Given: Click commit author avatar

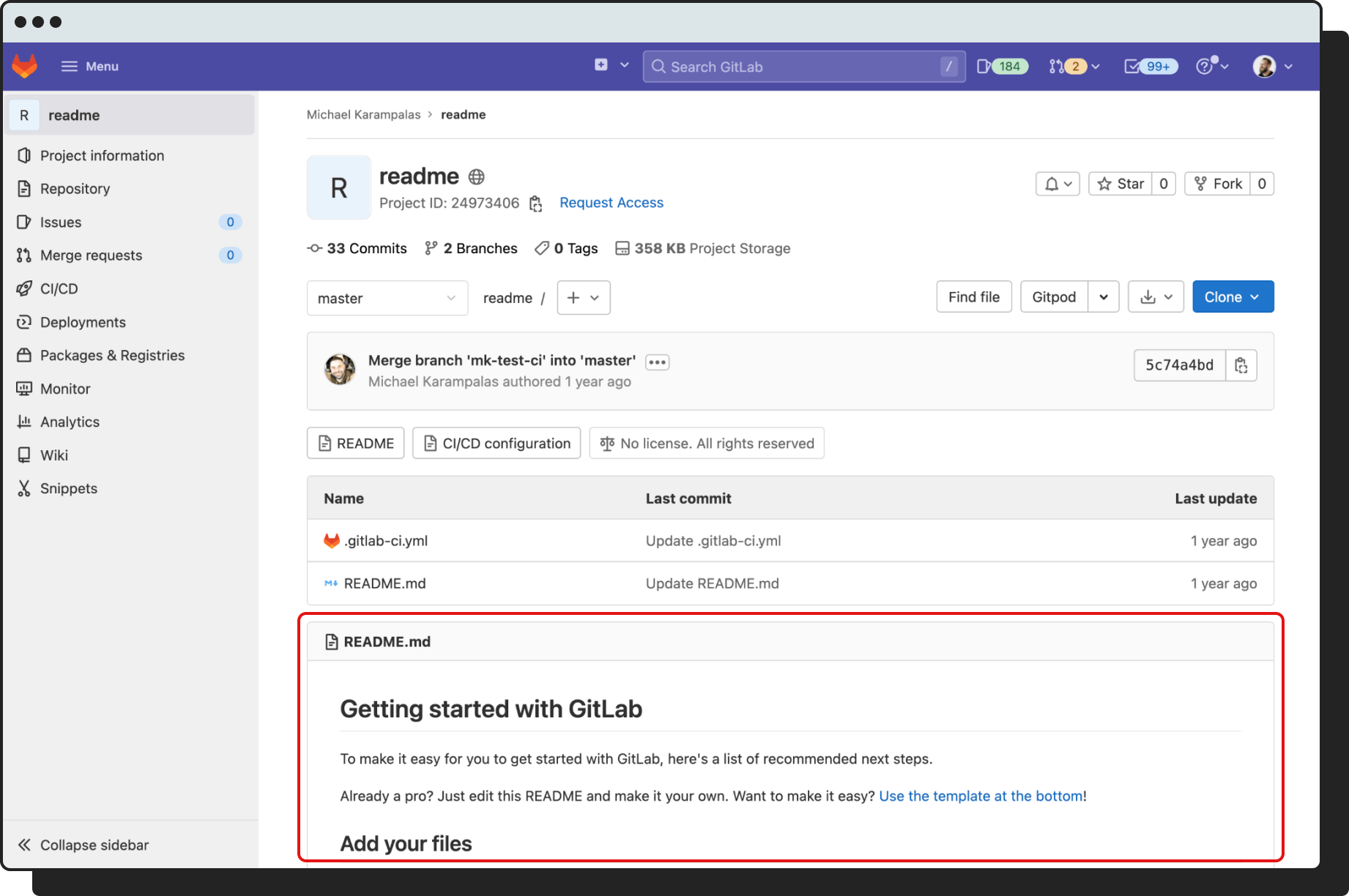Looking at the screenshot, I should (340, 370).
